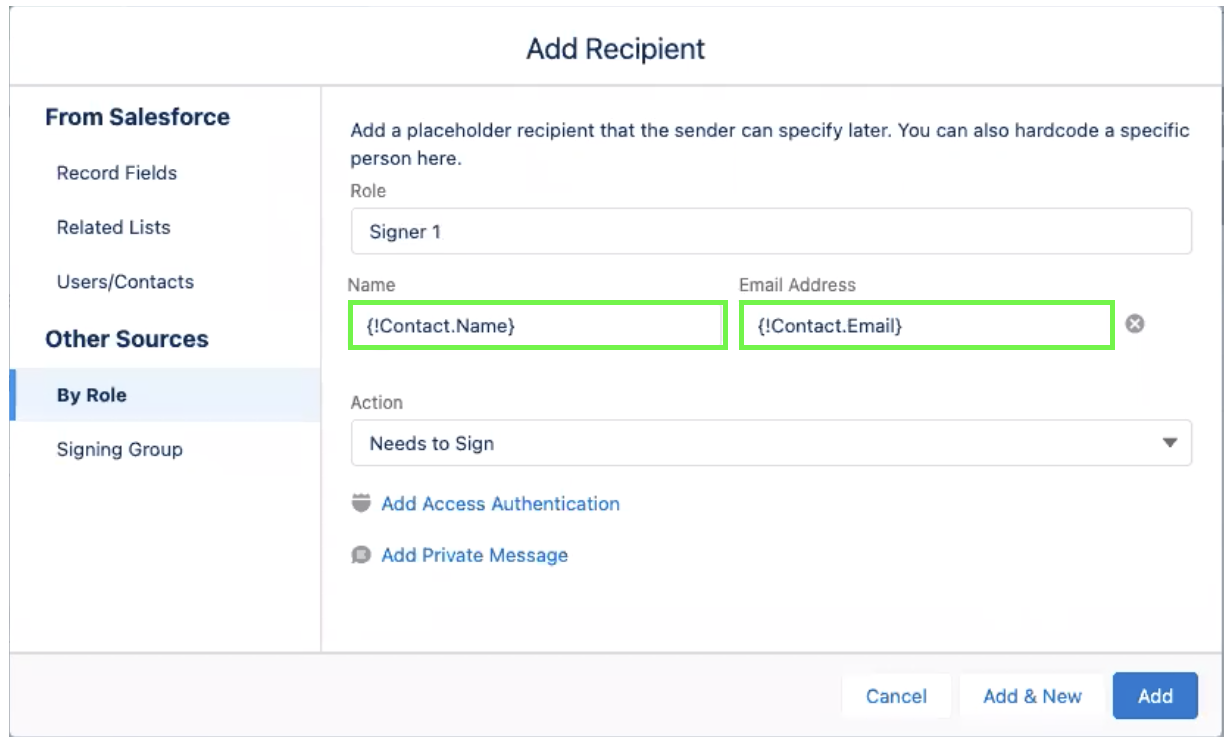Screen dimensions: 1228x744
Task: Click the Name field with {!Contact.Name}
Action: click(x=537, y=326)
